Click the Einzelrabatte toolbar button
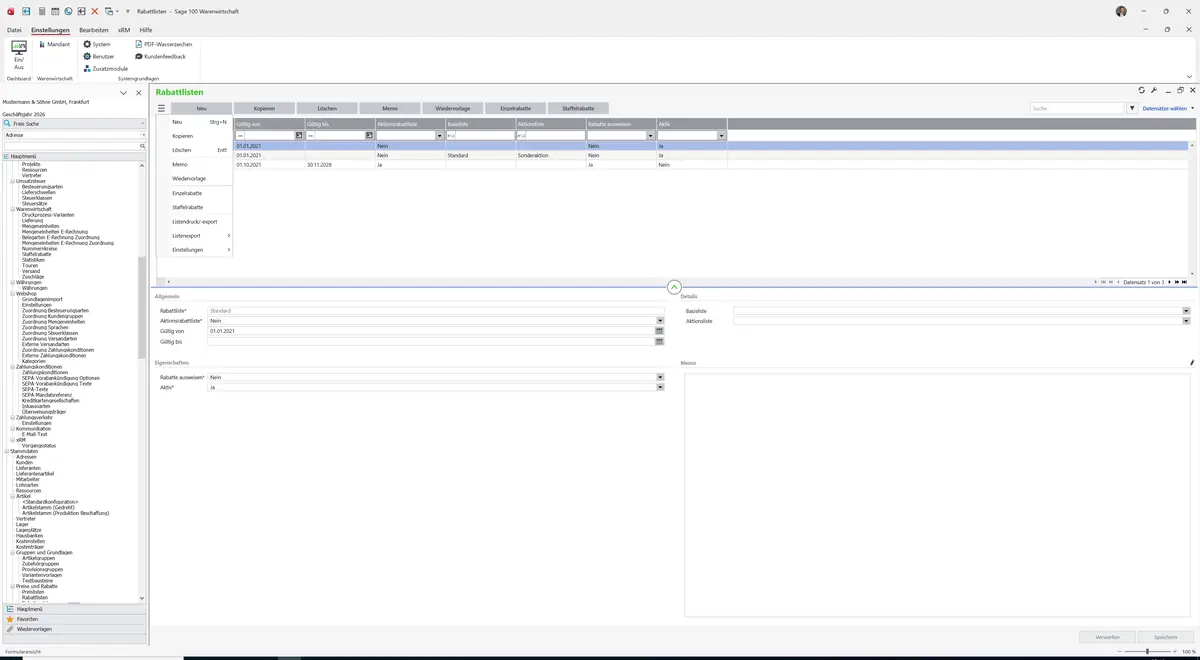 click(515, 108)
